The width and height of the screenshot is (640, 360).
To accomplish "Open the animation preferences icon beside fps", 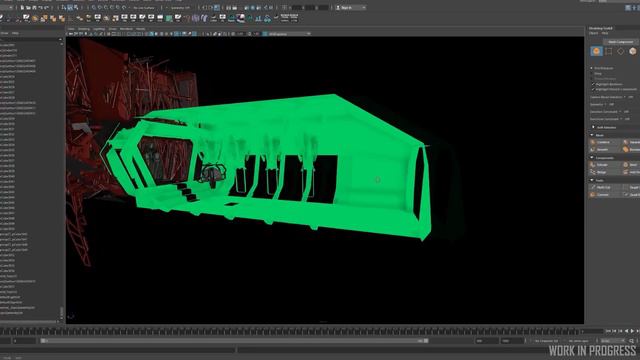I will (x=631, y=341).
